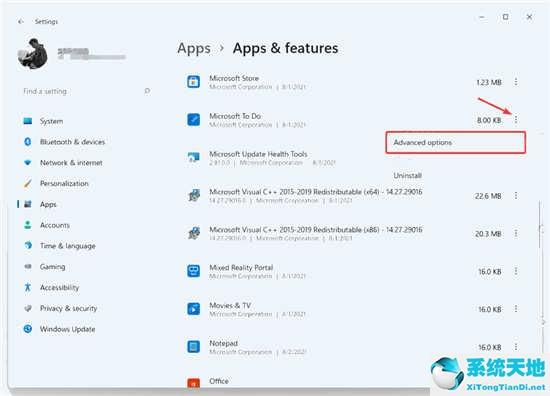The image size is (550, 396).
Task: Select the Microsoft Store app name
Action: (234, 78)
